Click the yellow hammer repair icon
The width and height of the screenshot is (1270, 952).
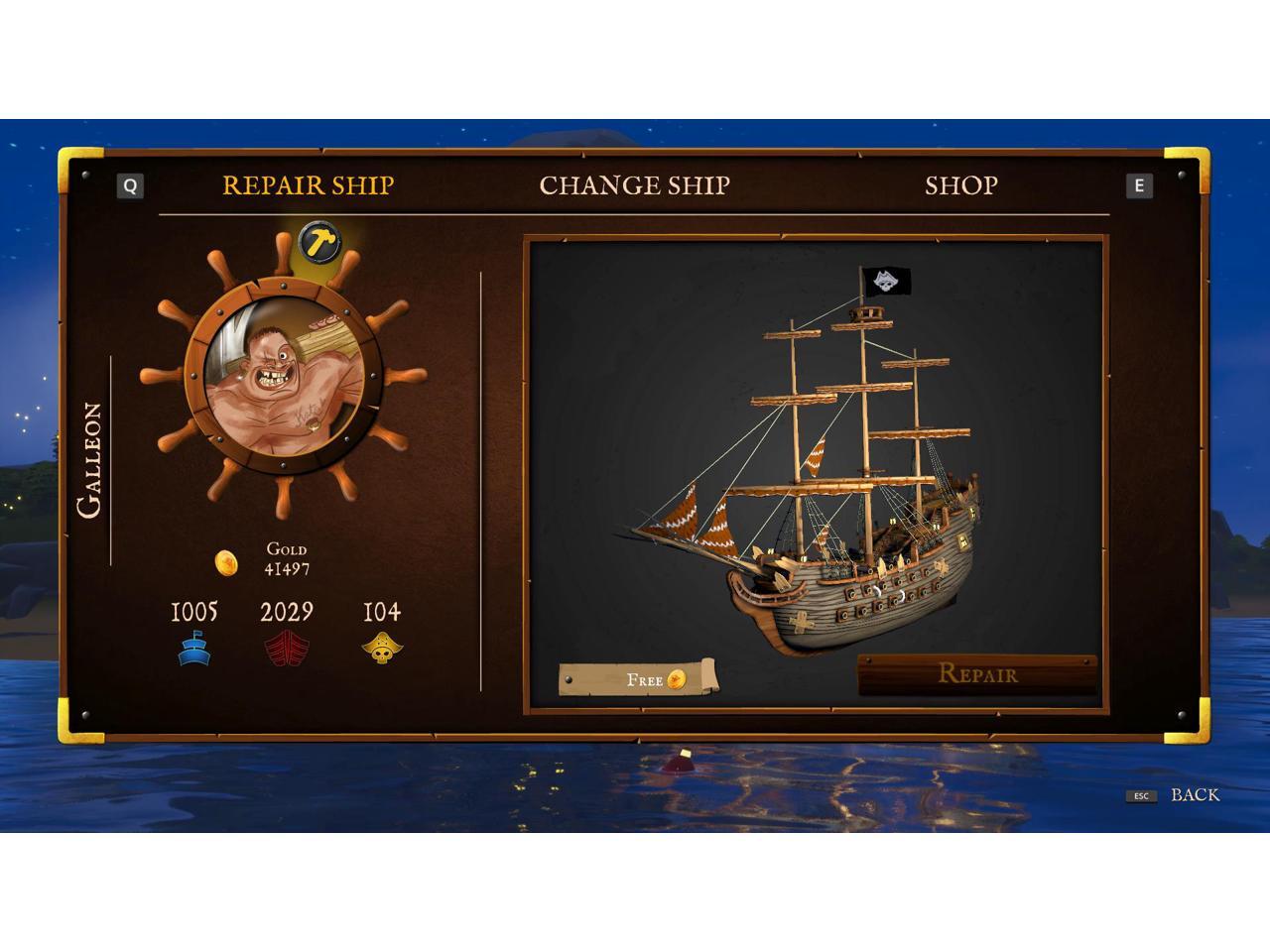pyautogui.click(x=319, y=242)
